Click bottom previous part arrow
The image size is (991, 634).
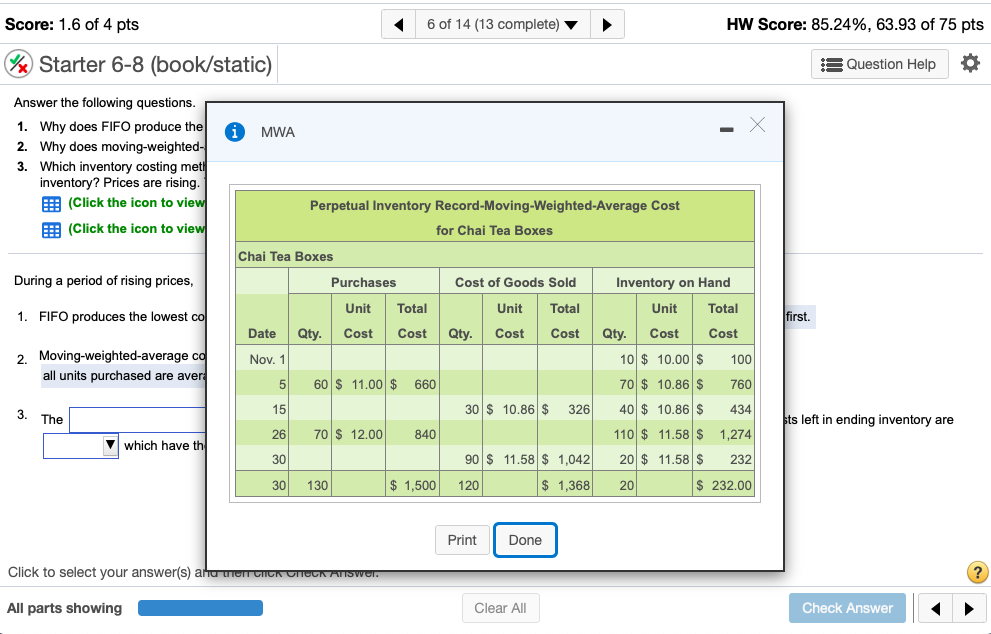pyautogui.click(x=935, y=609)
